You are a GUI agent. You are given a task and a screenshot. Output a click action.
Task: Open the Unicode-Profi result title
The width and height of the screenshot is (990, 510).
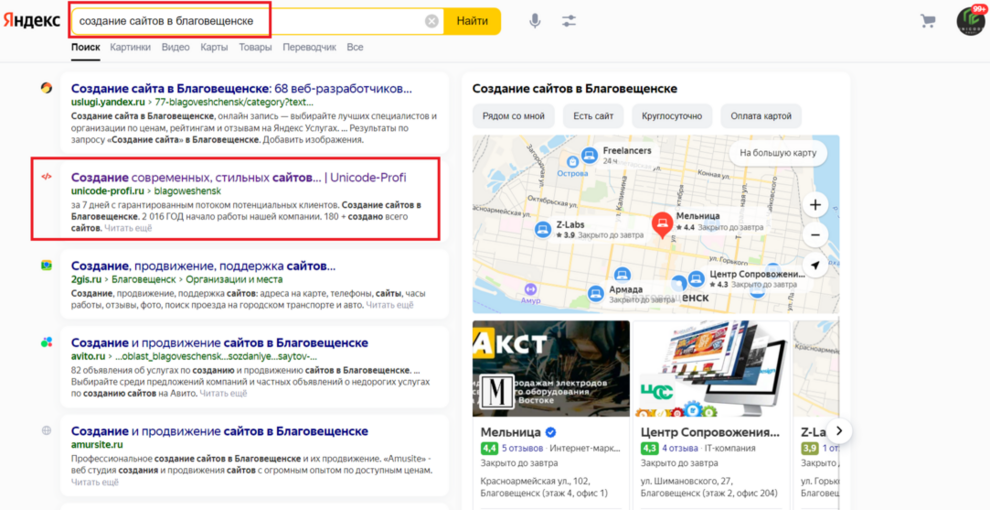(239, 177)
